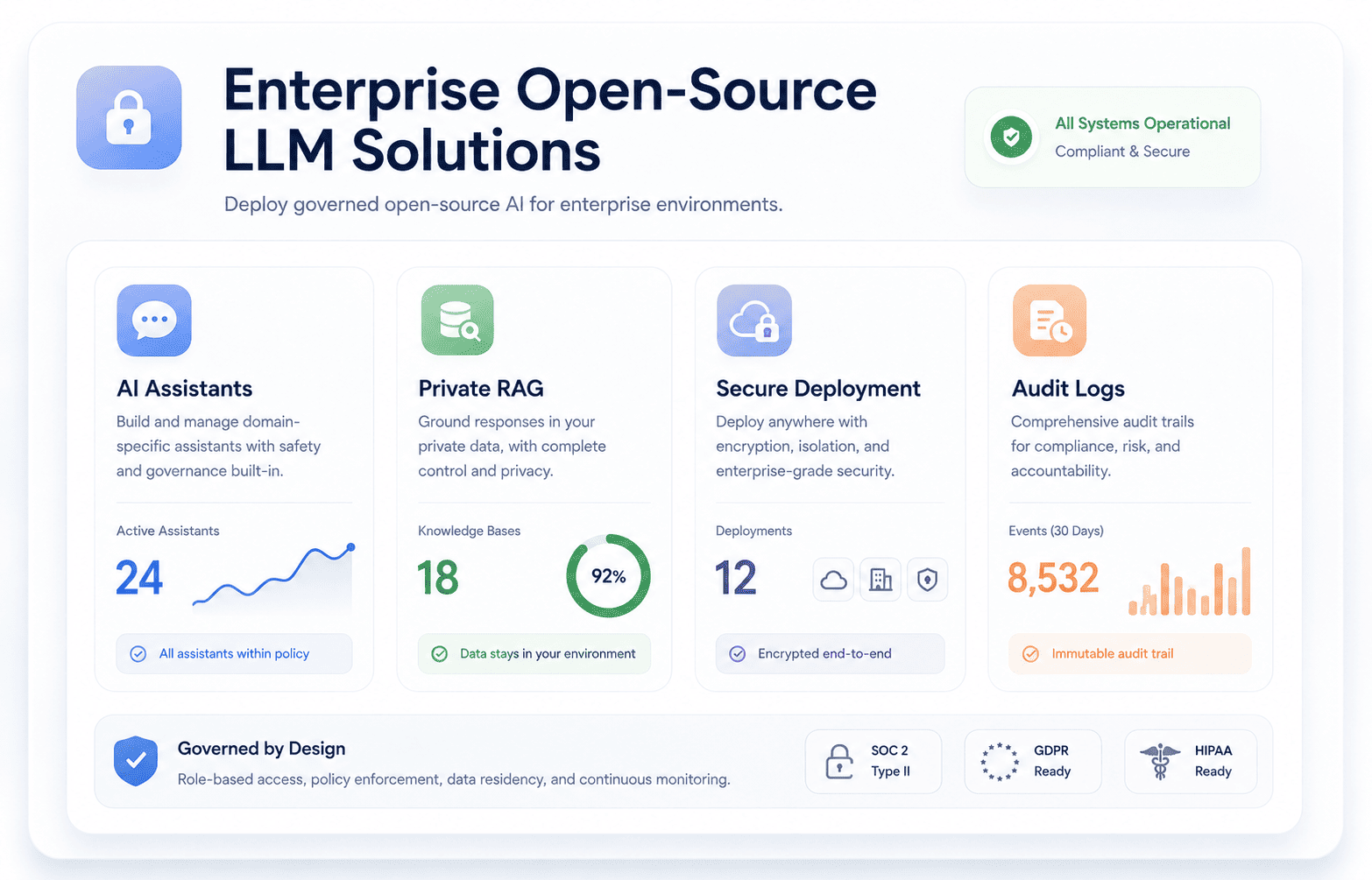
Task: Click the SOC 2 padlock icon
Action: pyautogui.click(x=839, y=762)
